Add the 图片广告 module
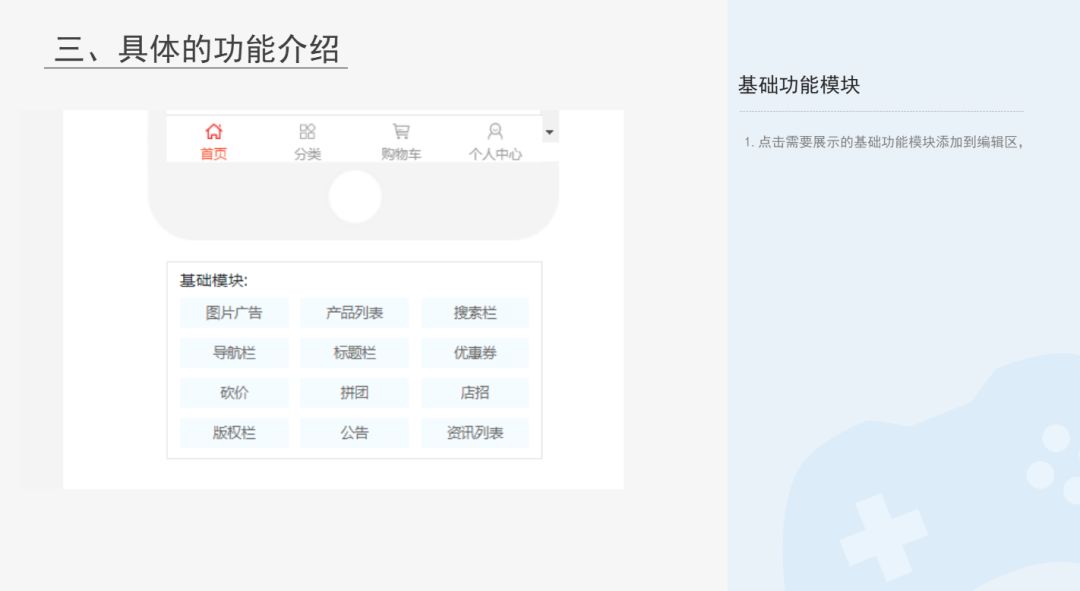The height and width of the screenshot is (591, 1080). coord(234,313)
